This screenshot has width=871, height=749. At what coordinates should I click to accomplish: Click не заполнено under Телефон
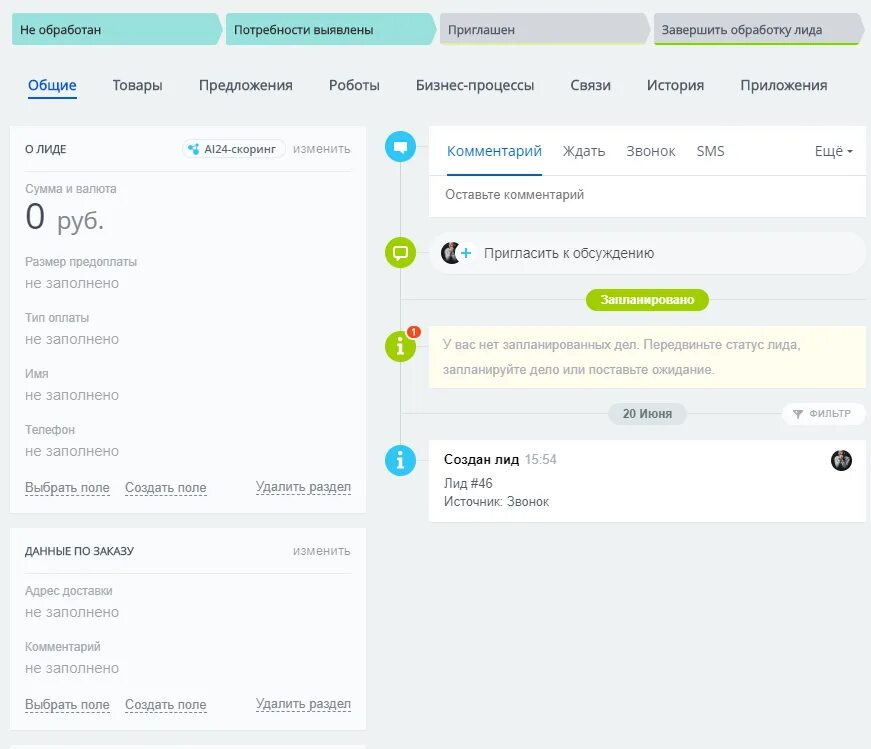(72, 452)
